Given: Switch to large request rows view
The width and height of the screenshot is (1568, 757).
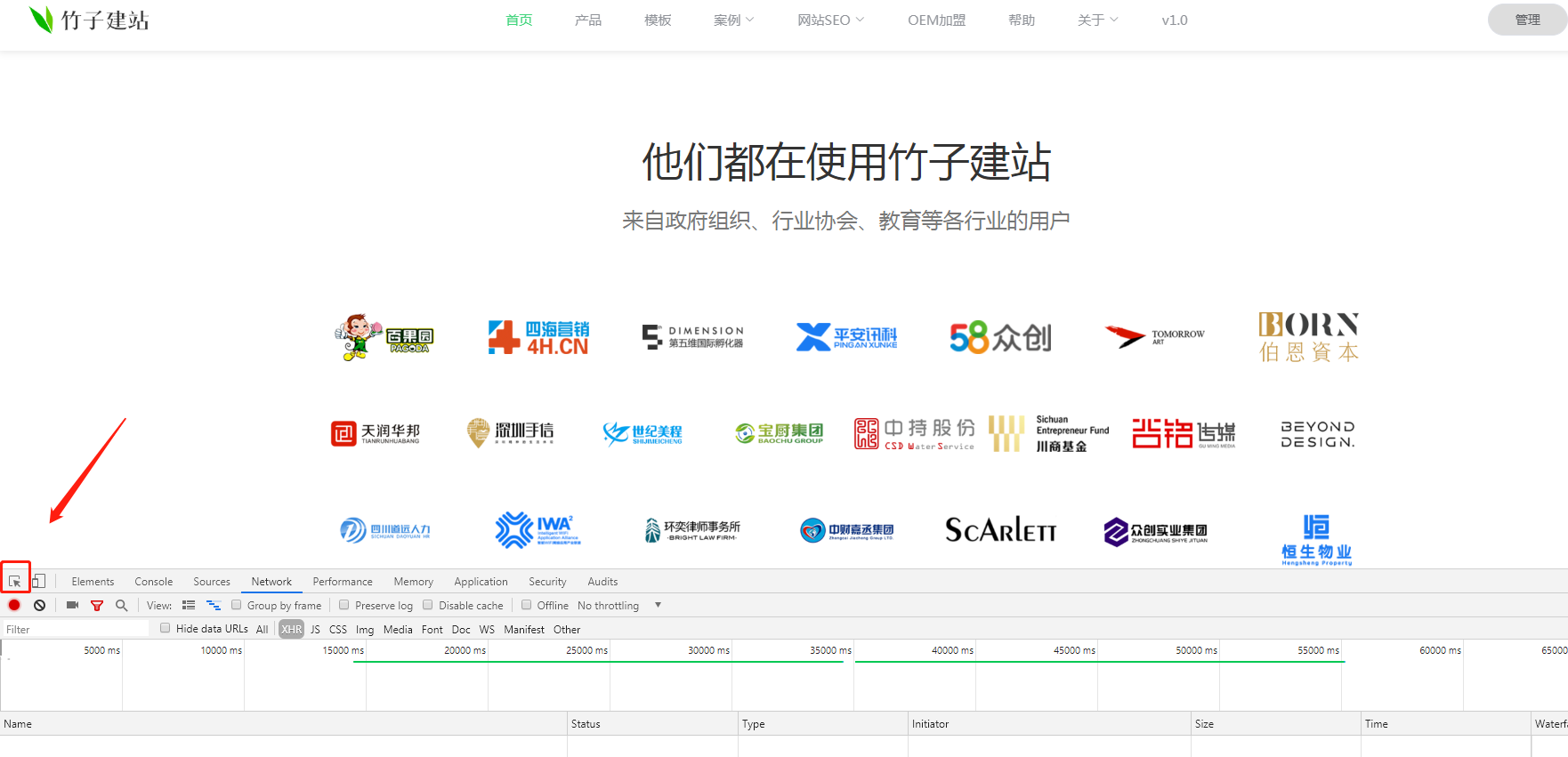Looking at the screenshot, I should pos(189,605).
